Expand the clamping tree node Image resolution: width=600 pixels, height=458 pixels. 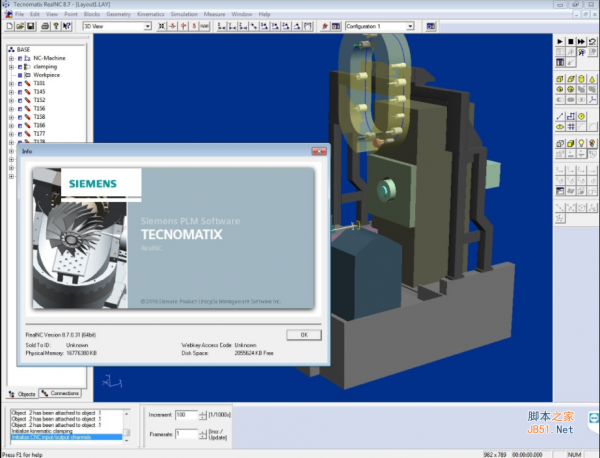click(11, 67)
